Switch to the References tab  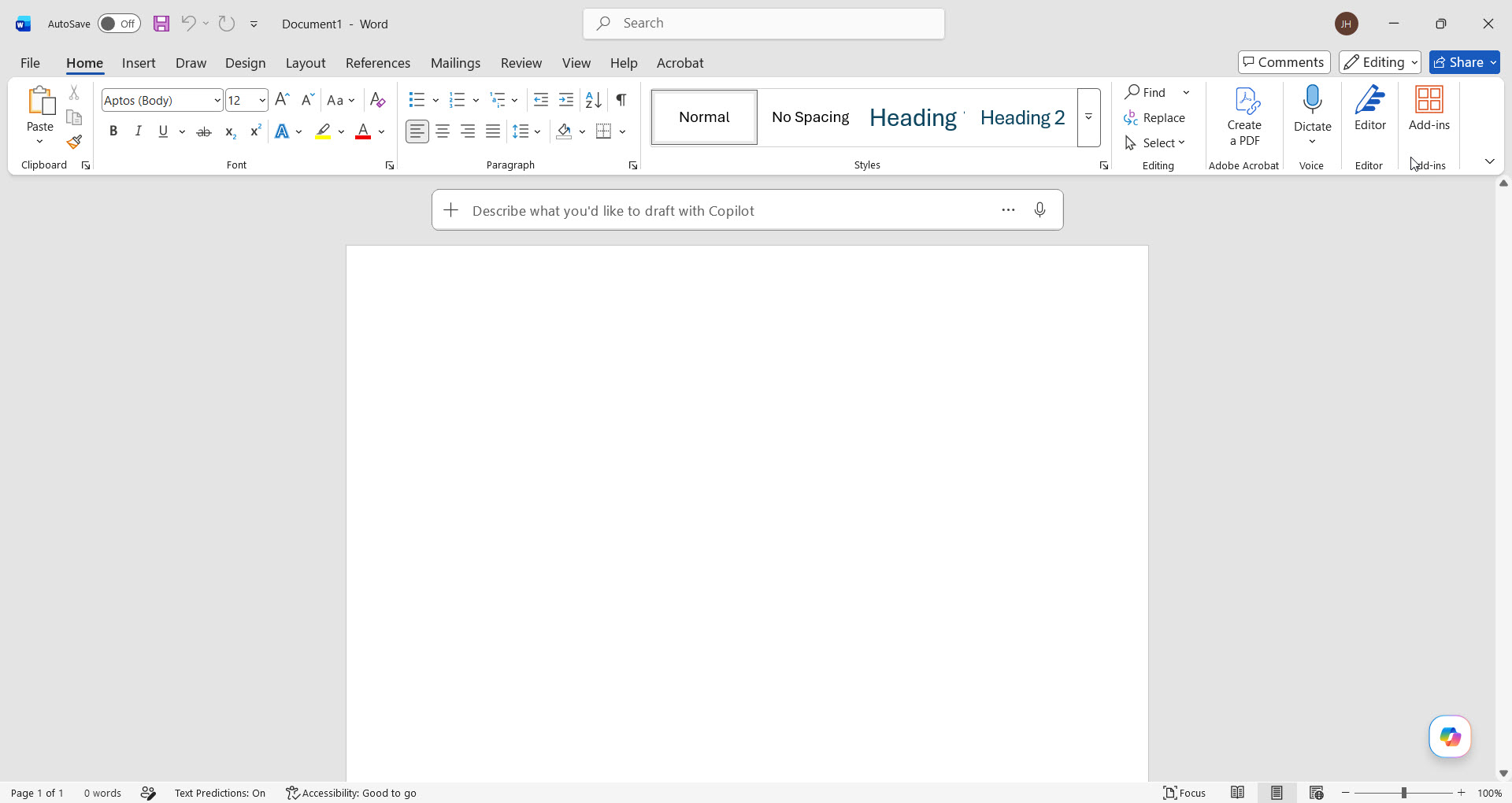click(x=378, y=63)
